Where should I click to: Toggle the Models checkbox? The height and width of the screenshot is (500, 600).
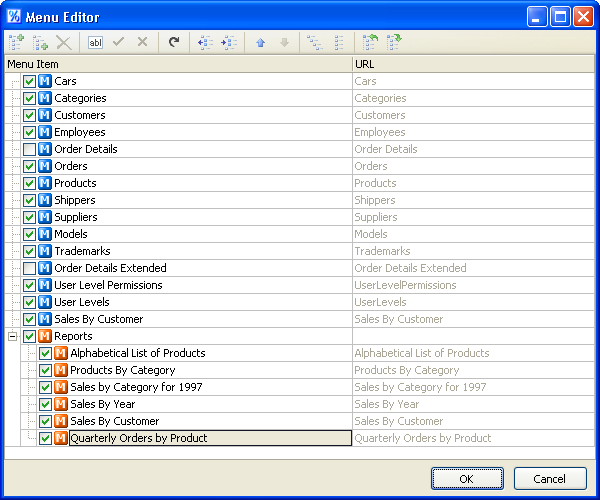29,234
